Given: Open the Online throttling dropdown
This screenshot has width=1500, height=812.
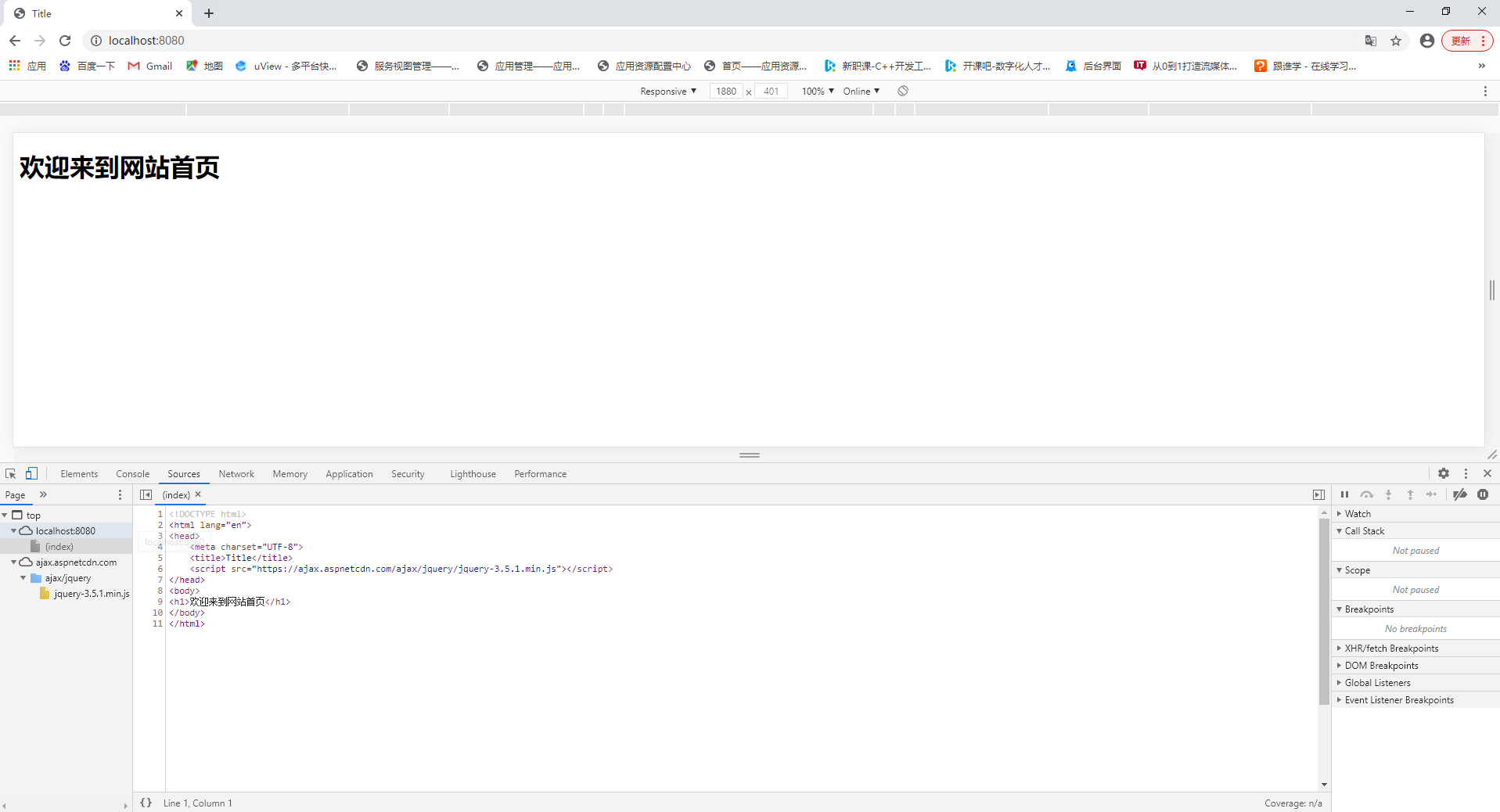Looking at the screenshot, I should pos(862,92).
